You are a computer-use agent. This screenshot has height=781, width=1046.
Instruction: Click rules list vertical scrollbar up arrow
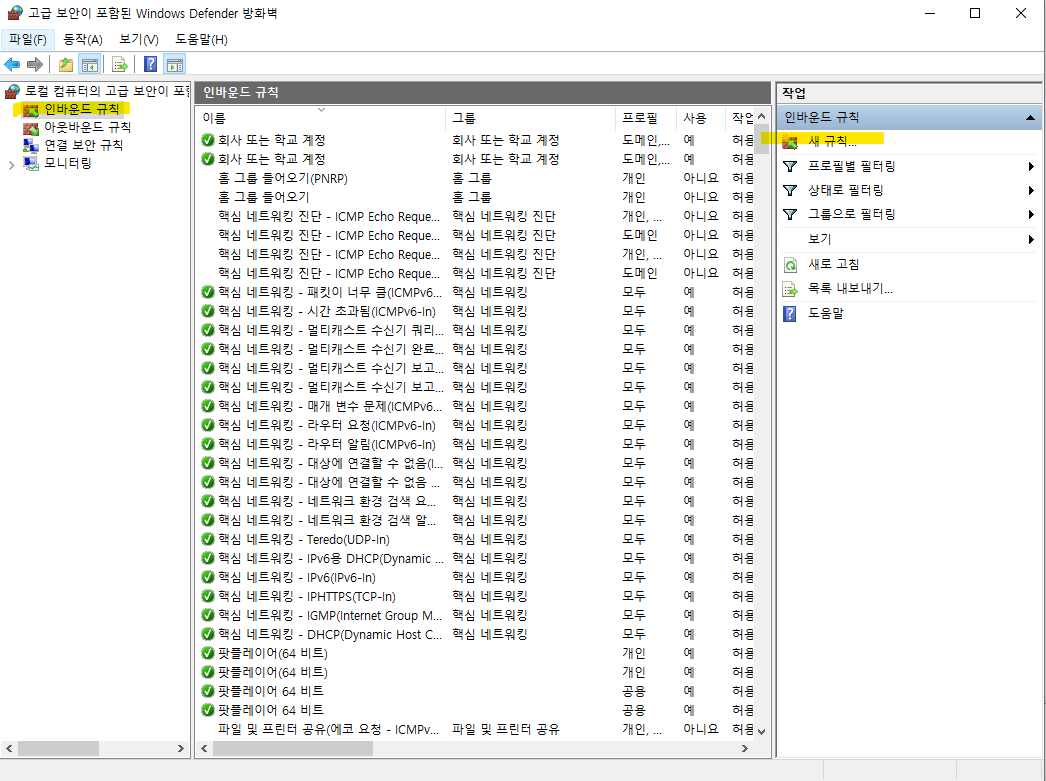click(762, 116)
